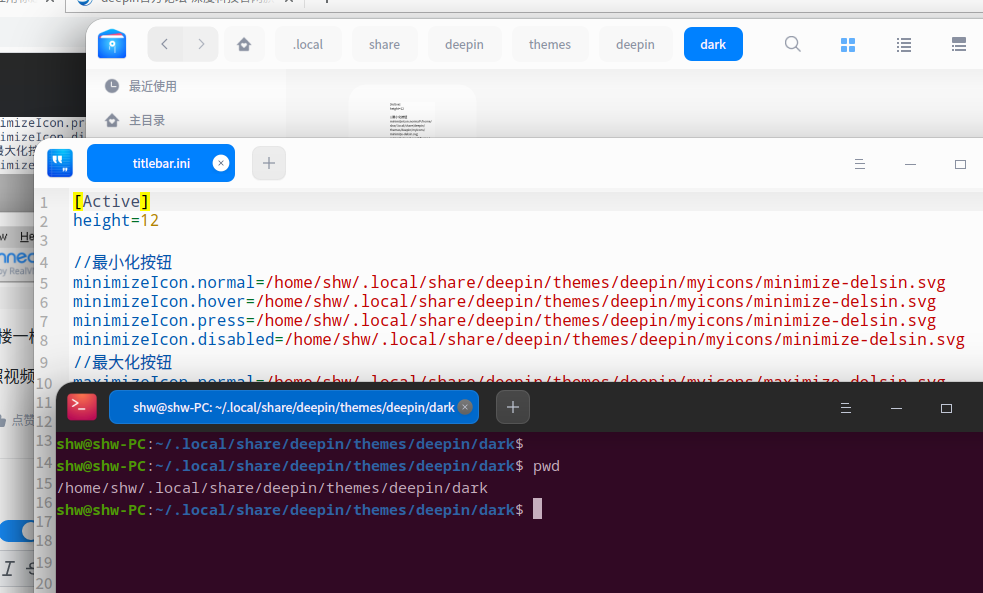Open file manager search
Screen dimensions: 983x593
tap(792, 44)
